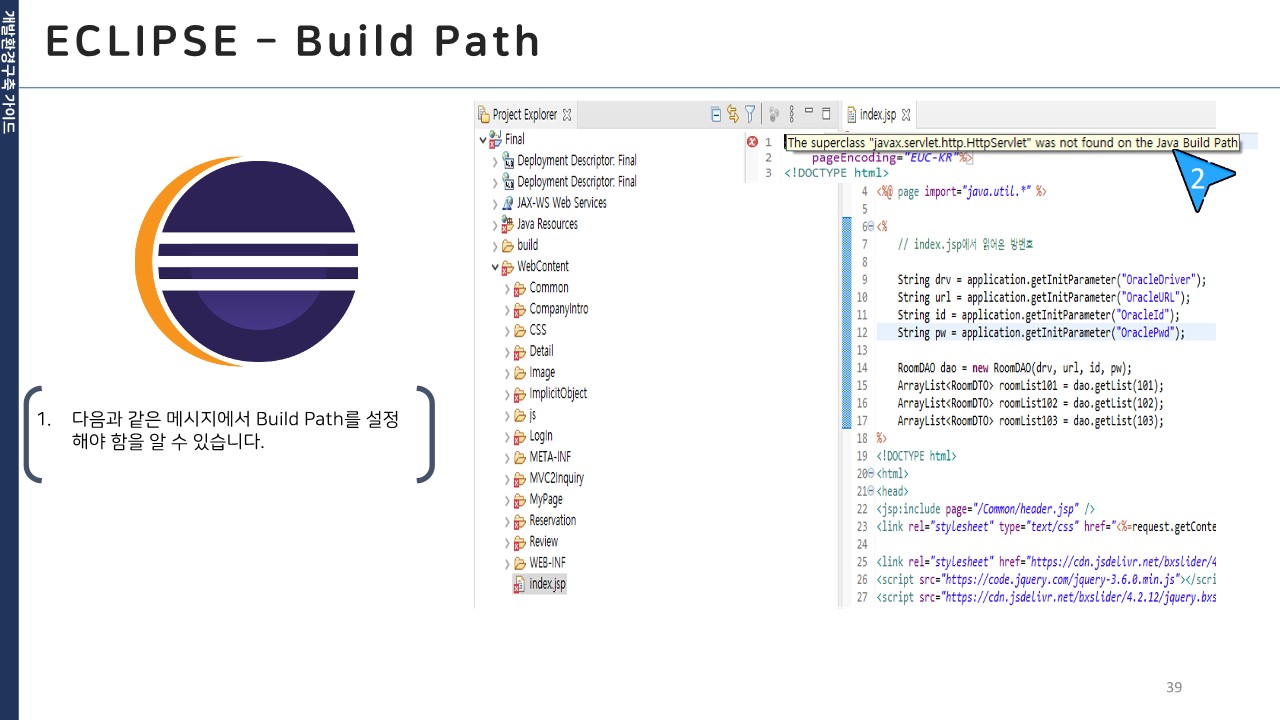Screen dimensions: 1280x720
Task: Open the Project Explorer filter funnel icon
Action: coord(750,114)
